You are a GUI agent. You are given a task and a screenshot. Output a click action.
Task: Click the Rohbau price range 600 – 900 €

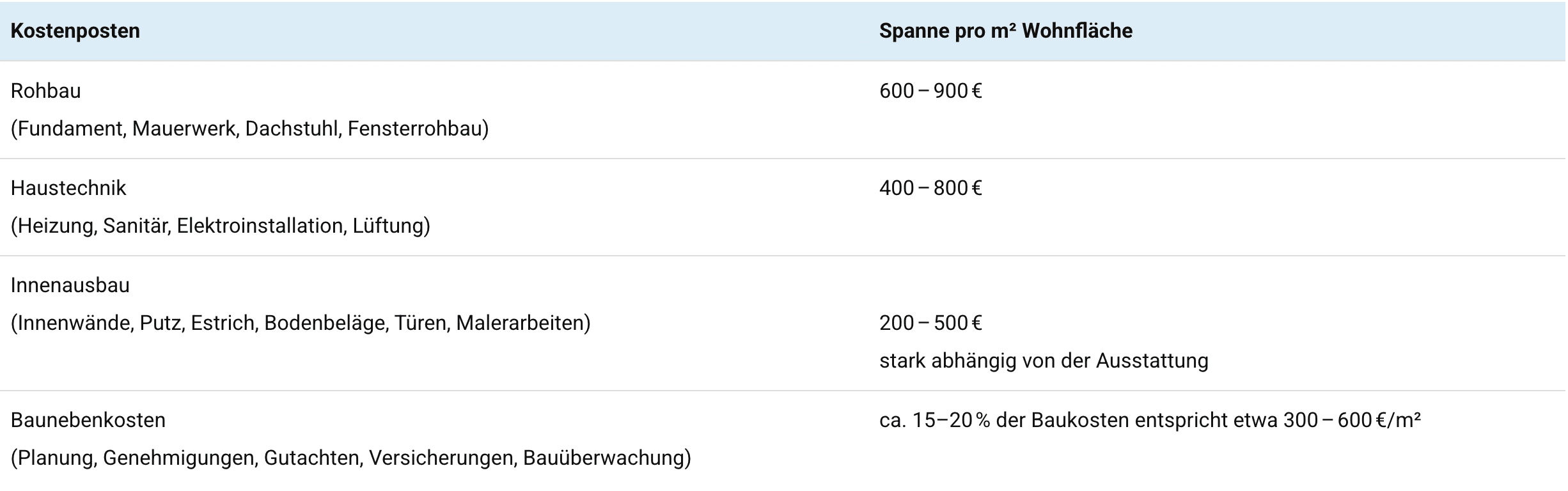930,91
